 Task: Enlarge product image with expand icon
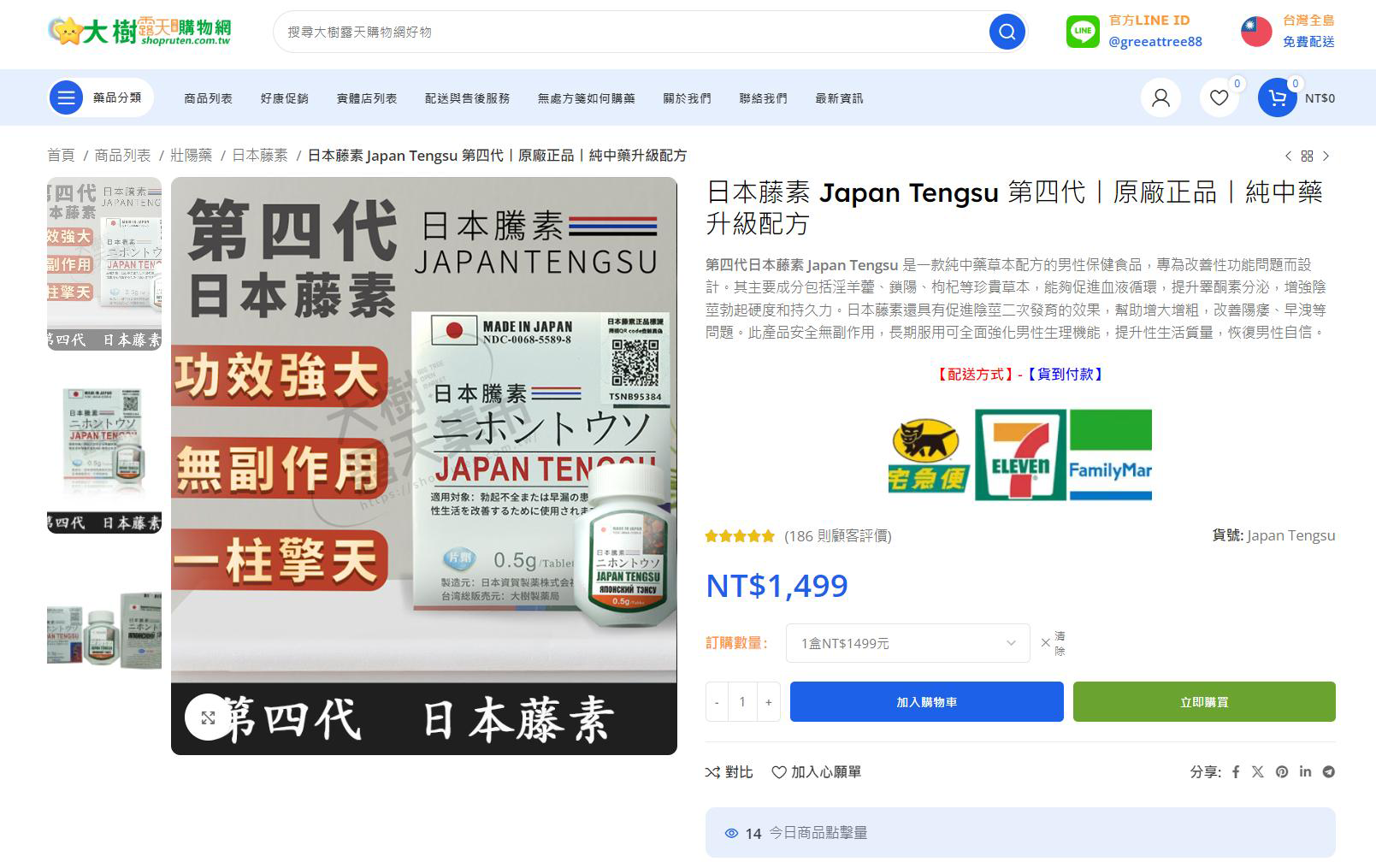(x=208, y=717)
